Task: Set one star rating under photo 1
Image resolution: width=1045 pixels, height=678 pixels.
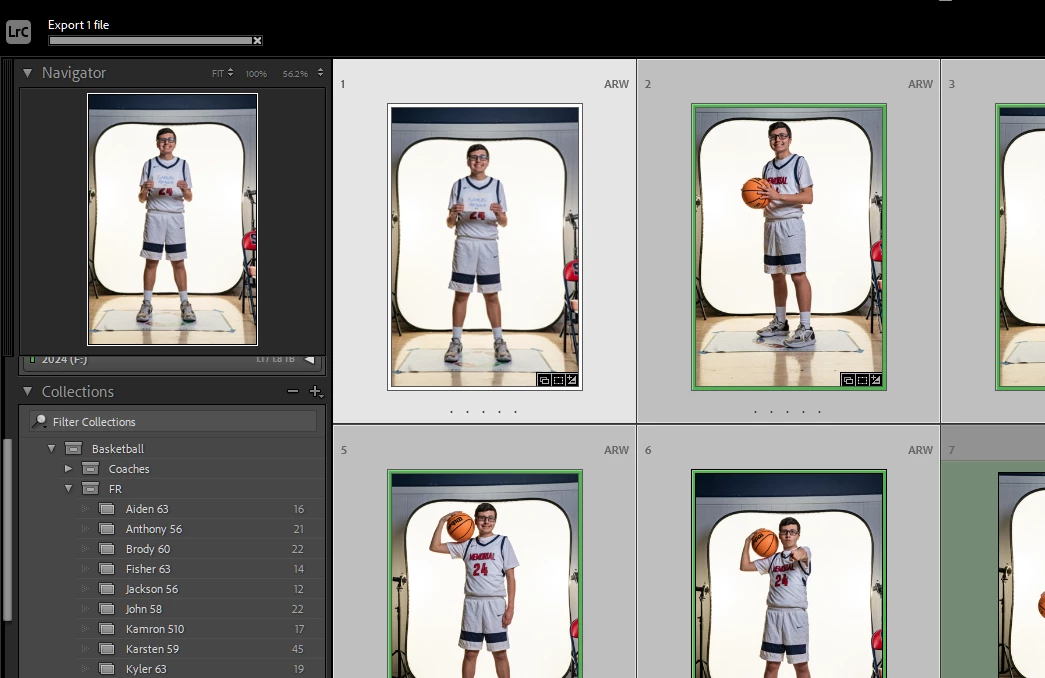Action: 451,412
